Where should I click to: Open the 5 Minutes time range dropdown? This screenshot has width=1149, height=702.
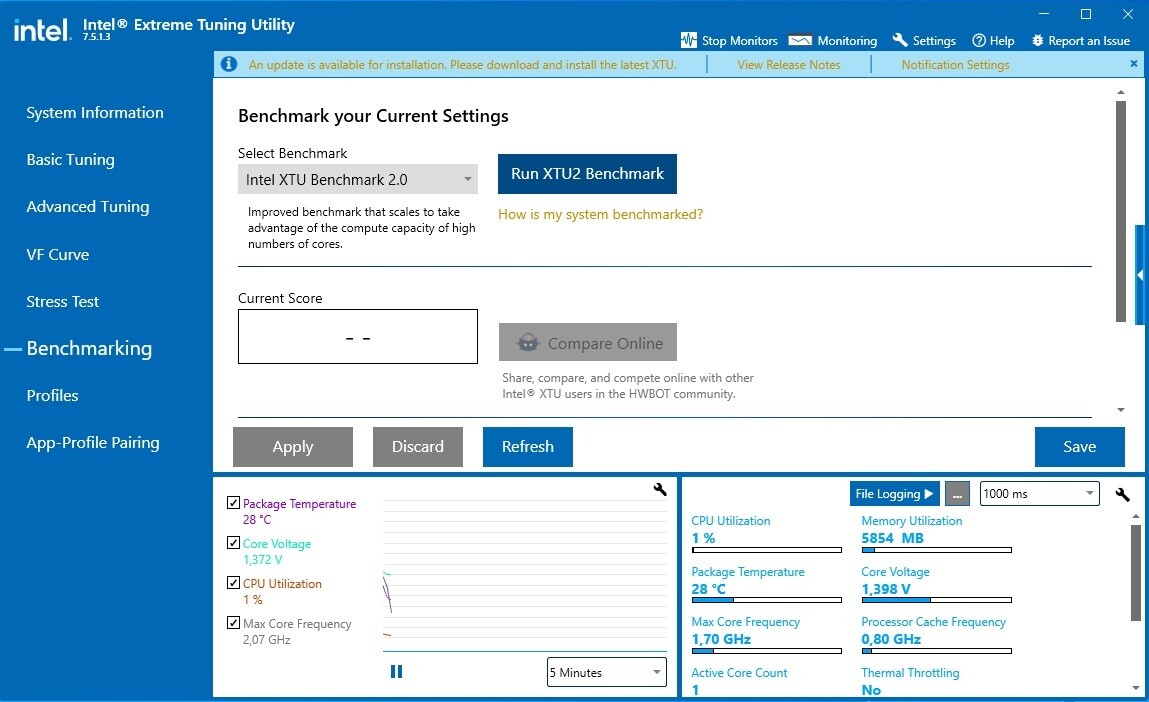(606, 673)
